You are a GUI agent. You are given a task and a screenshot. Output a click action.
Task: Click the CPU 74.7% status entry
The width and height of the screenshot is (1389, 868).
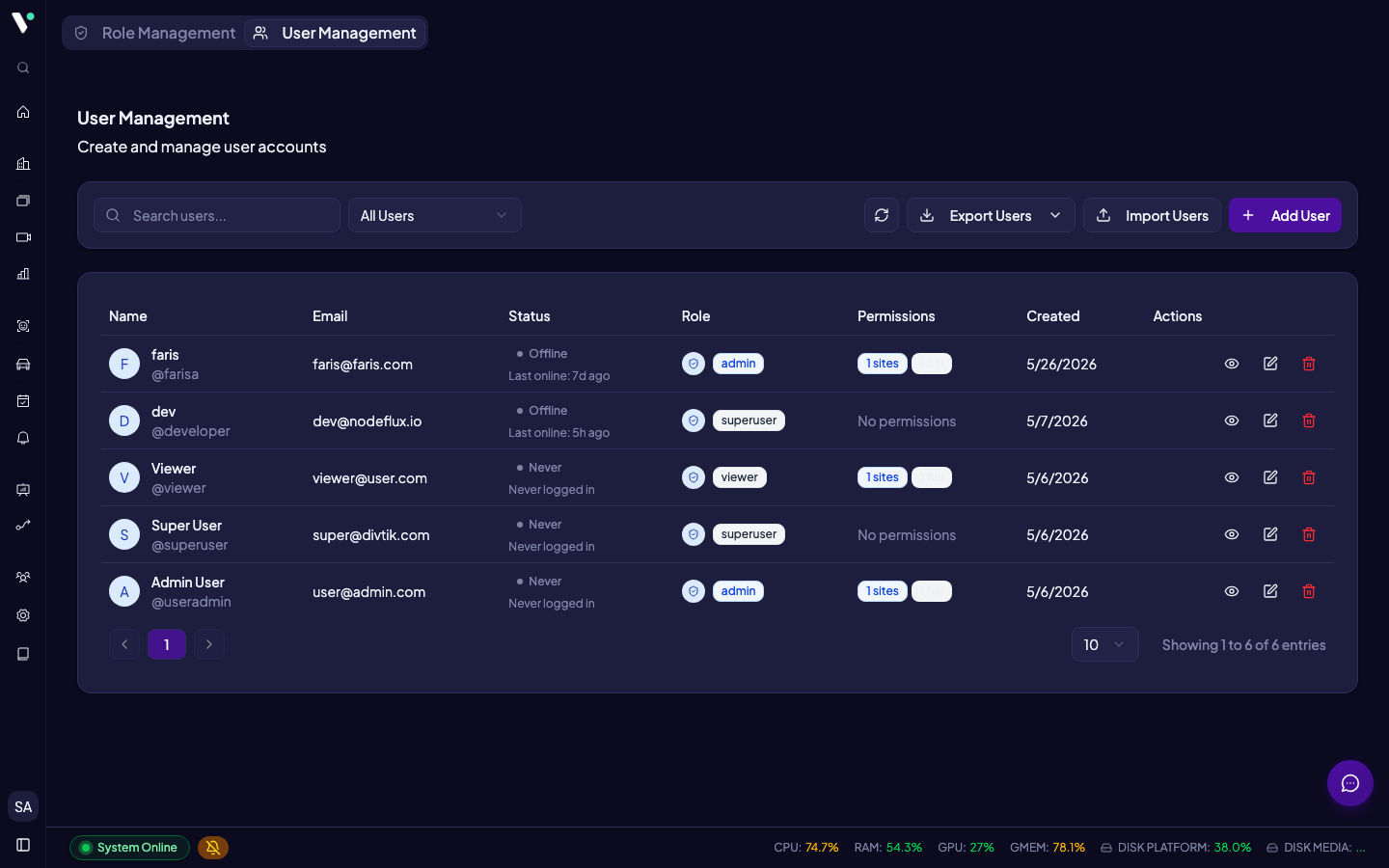(806, 848)
